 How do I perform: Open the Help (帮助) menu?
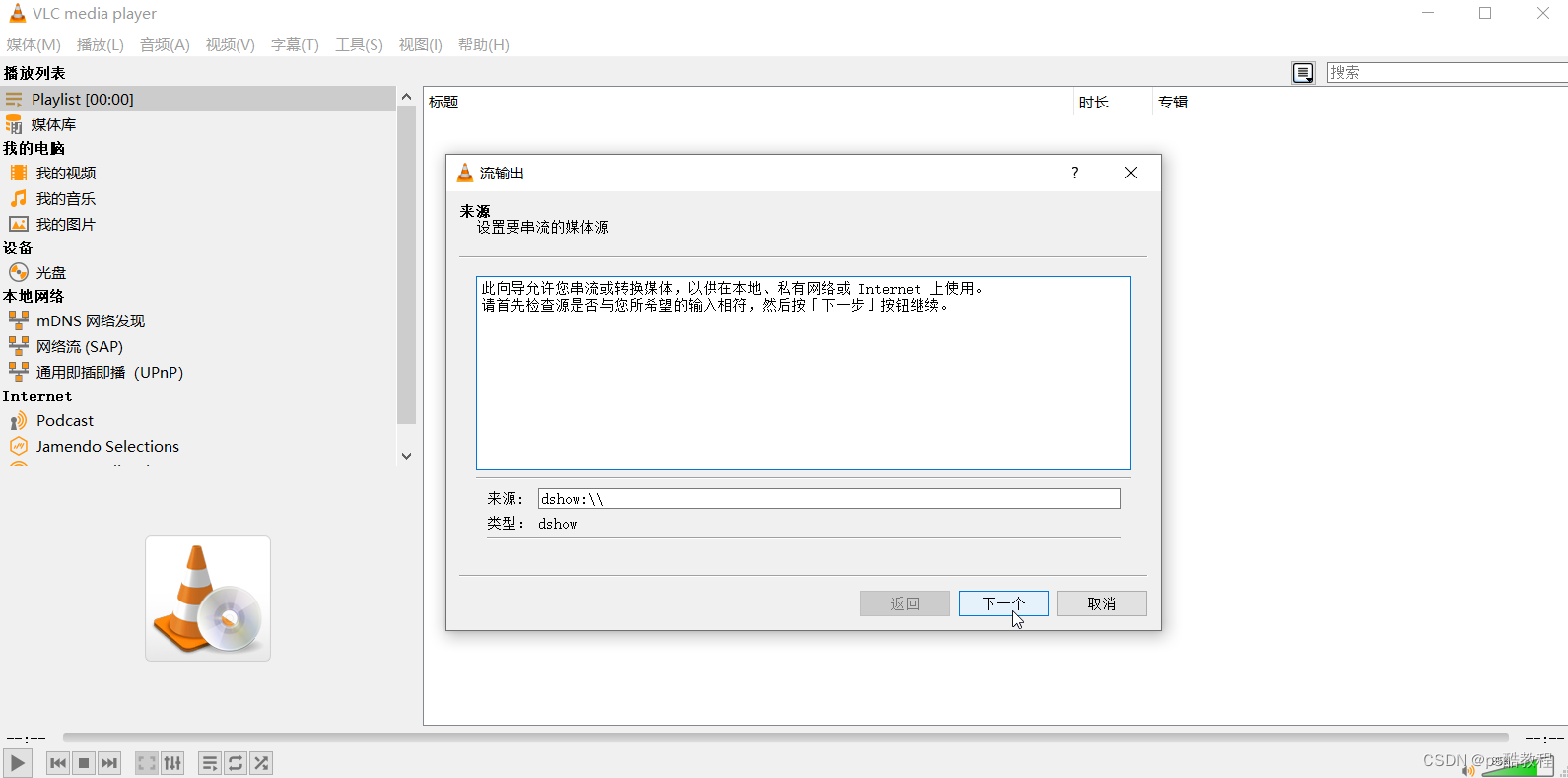tap(484, 44)
